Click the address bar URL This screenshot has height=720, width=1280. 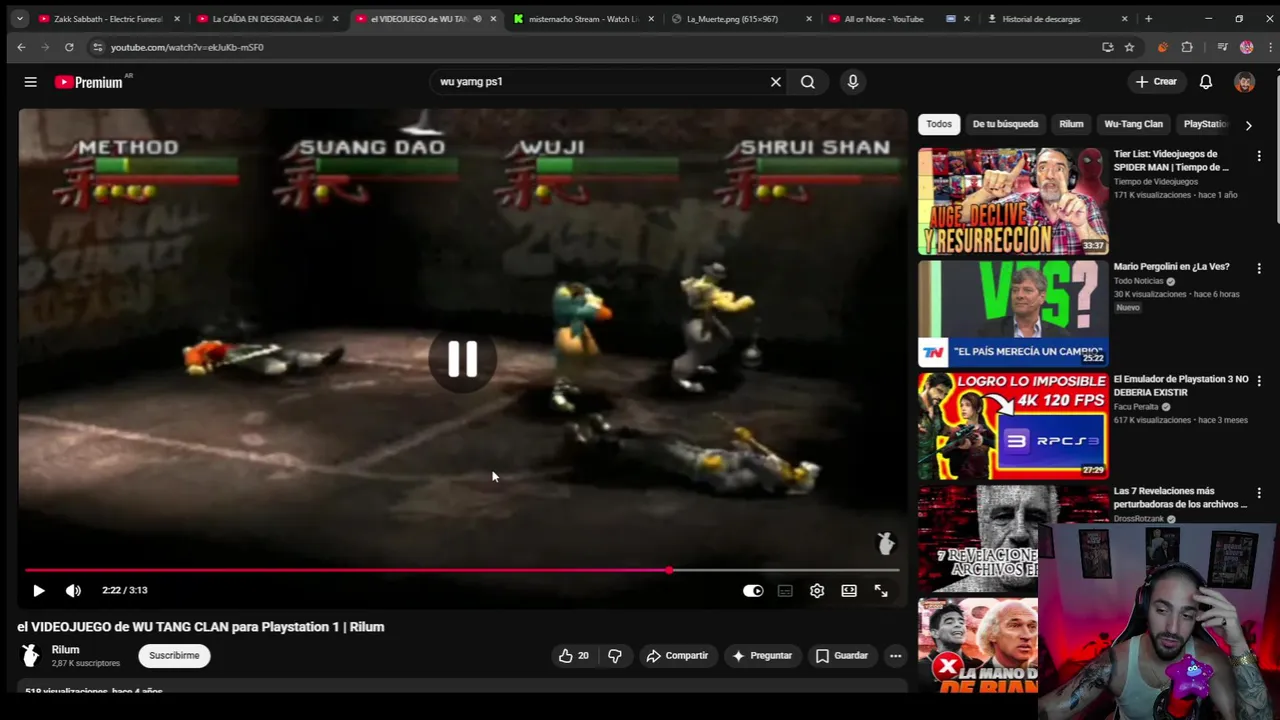[187, 47]
